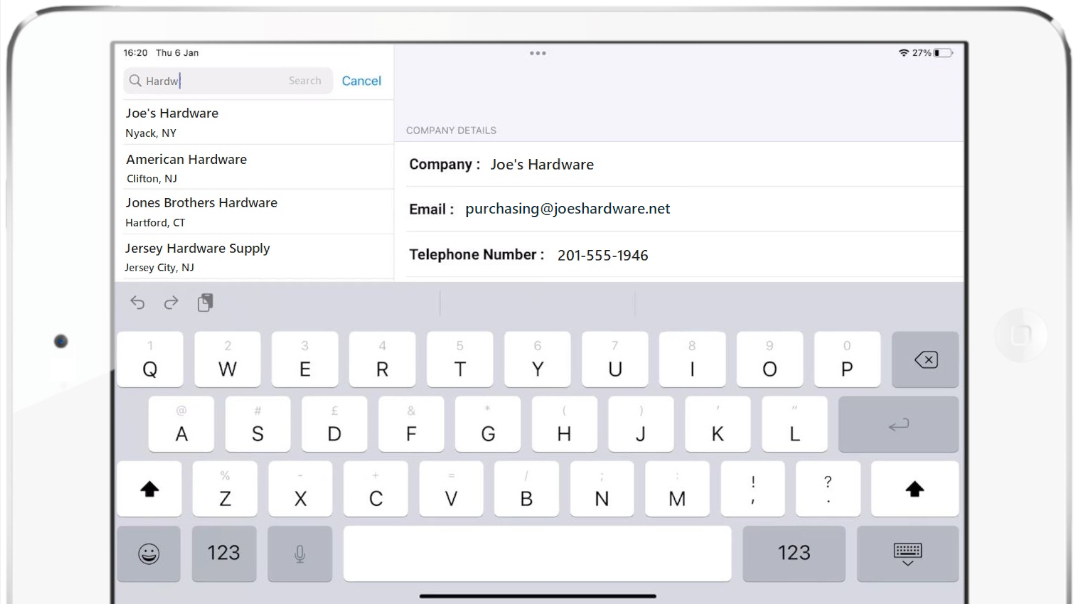Switch to numbers with right 123 key
1077x604 pixels.
tap(794, 553)
